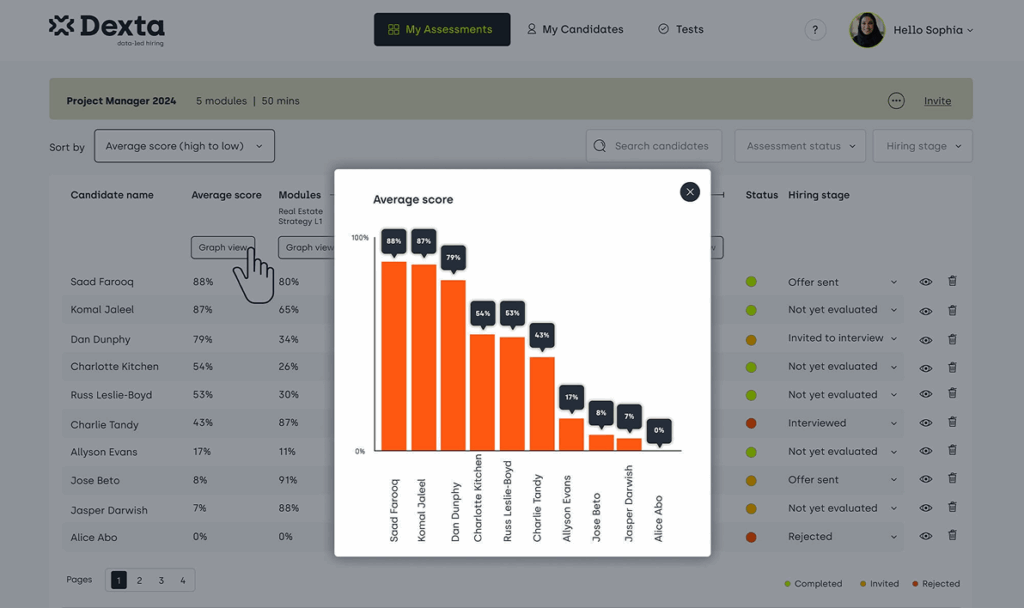
Task: Close the Average score graph popup
Action: 690,192
